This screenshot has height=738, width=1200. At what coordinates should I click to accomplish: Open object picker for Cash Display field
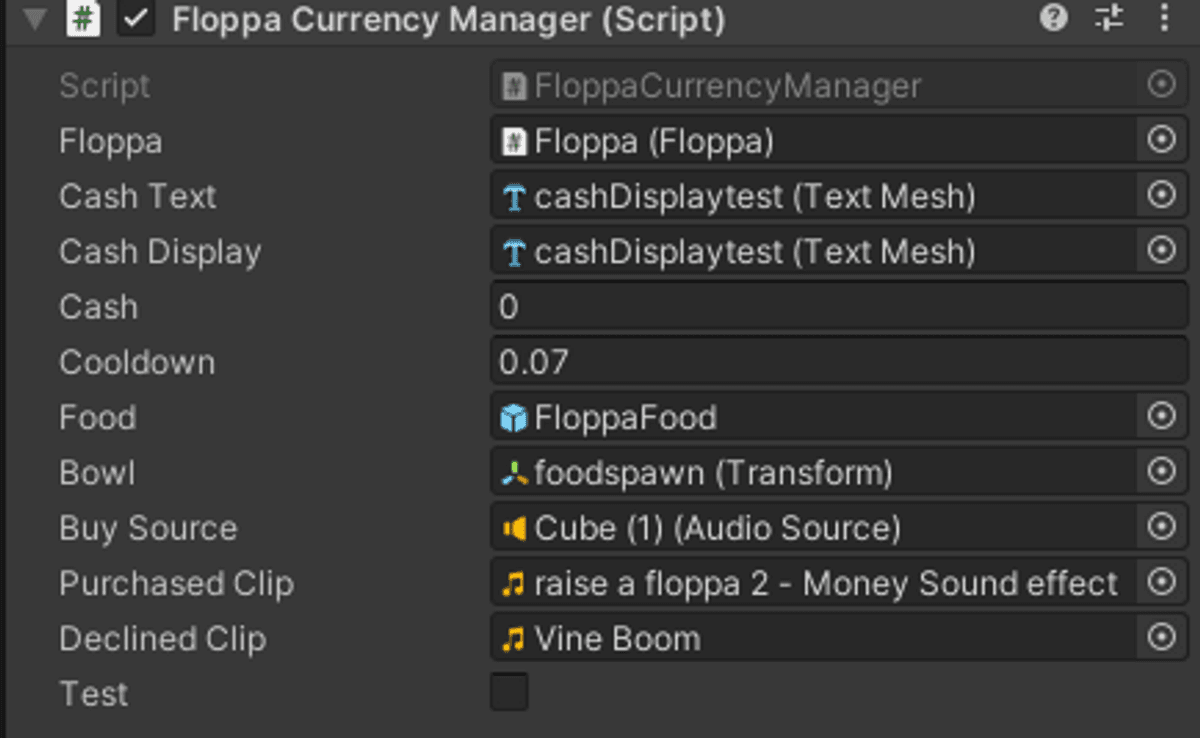point(1161,251)
